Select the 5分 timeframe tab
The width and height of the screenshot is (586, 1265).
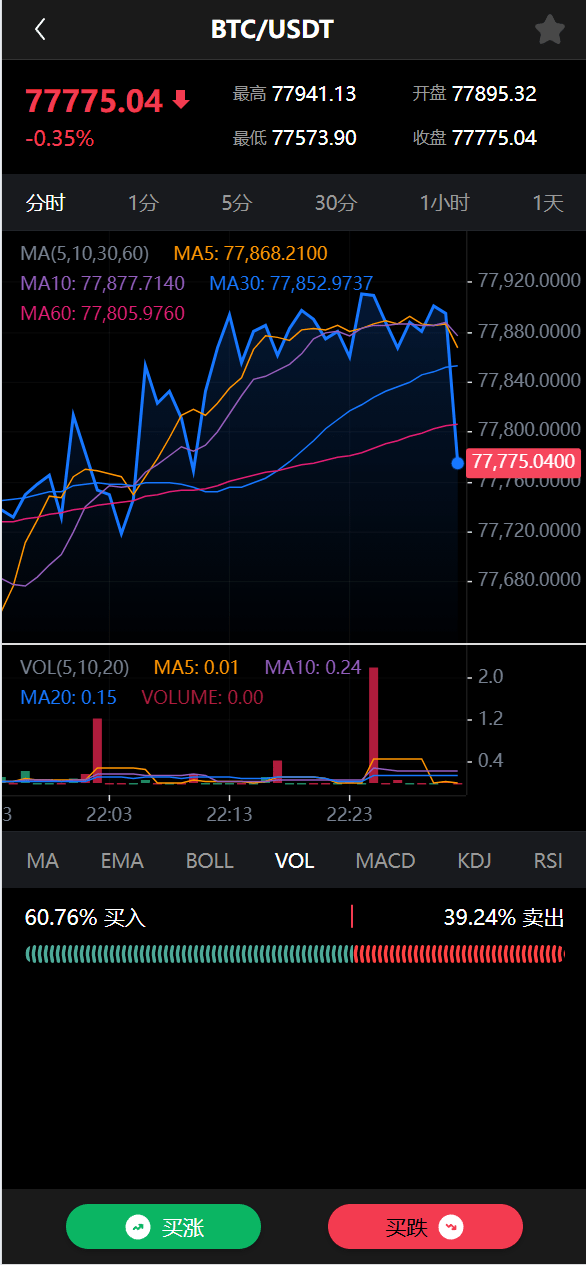click(237, 203)
